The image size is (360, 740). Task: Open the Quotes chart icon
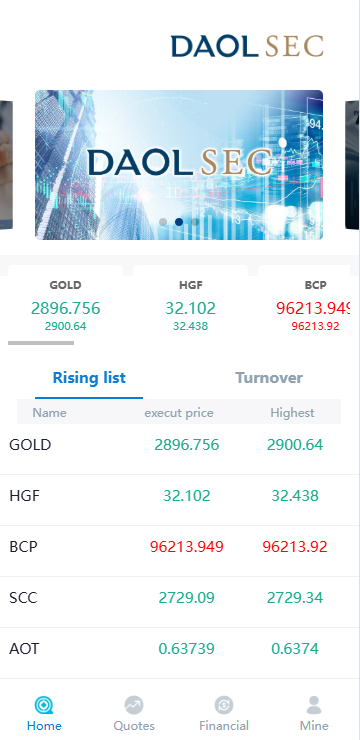[134, 705]
